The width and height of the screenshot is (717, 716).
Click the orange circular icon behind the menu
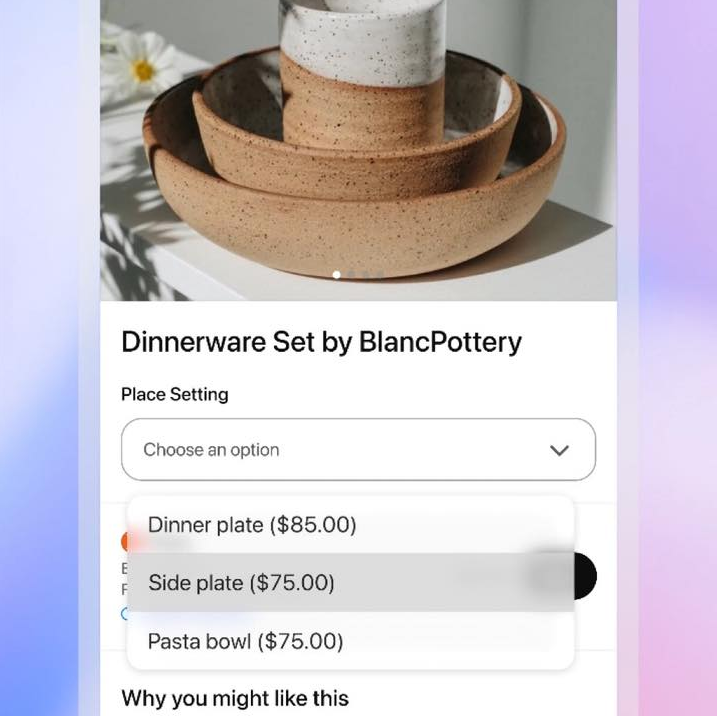tap(124, 542)
